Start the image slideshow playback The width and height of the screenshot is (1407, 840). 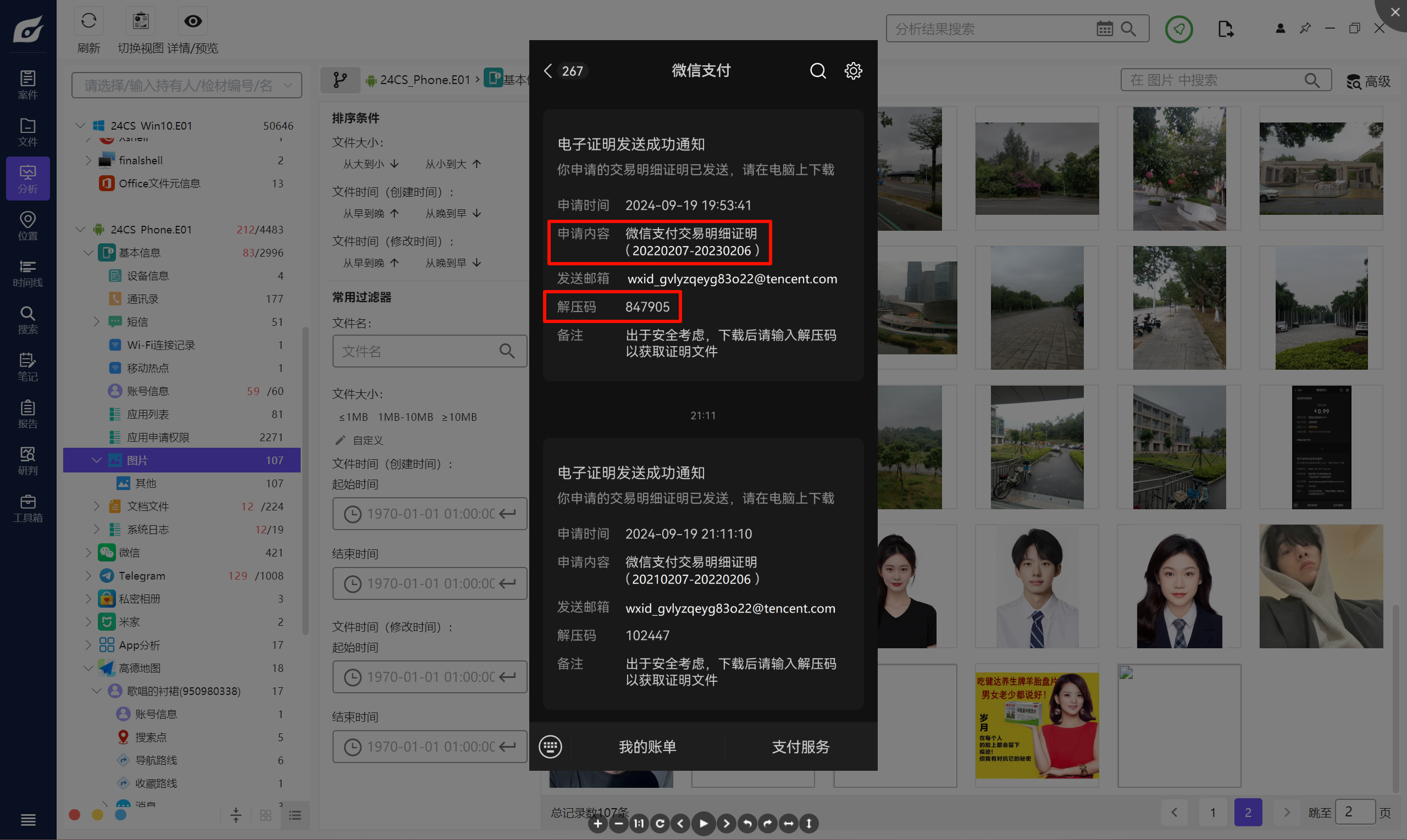click(703, 824)
